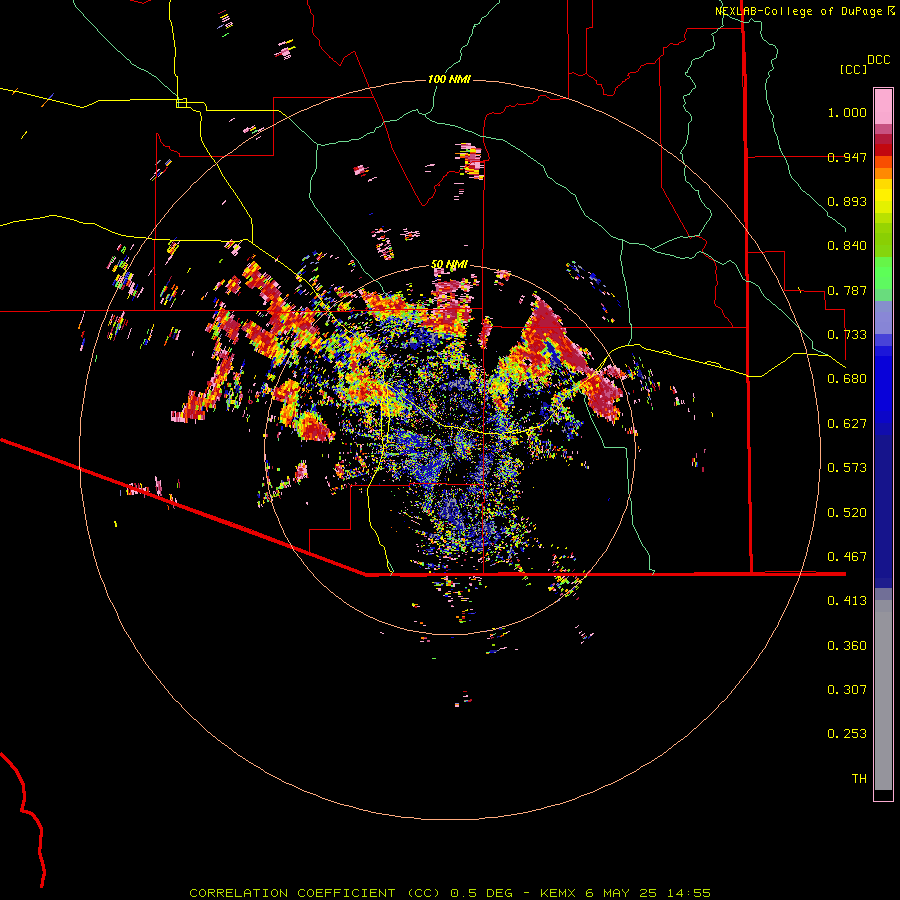The image size is (900, 900).
Task: Click the [CC] units label
Action: (x=853, y=69)
